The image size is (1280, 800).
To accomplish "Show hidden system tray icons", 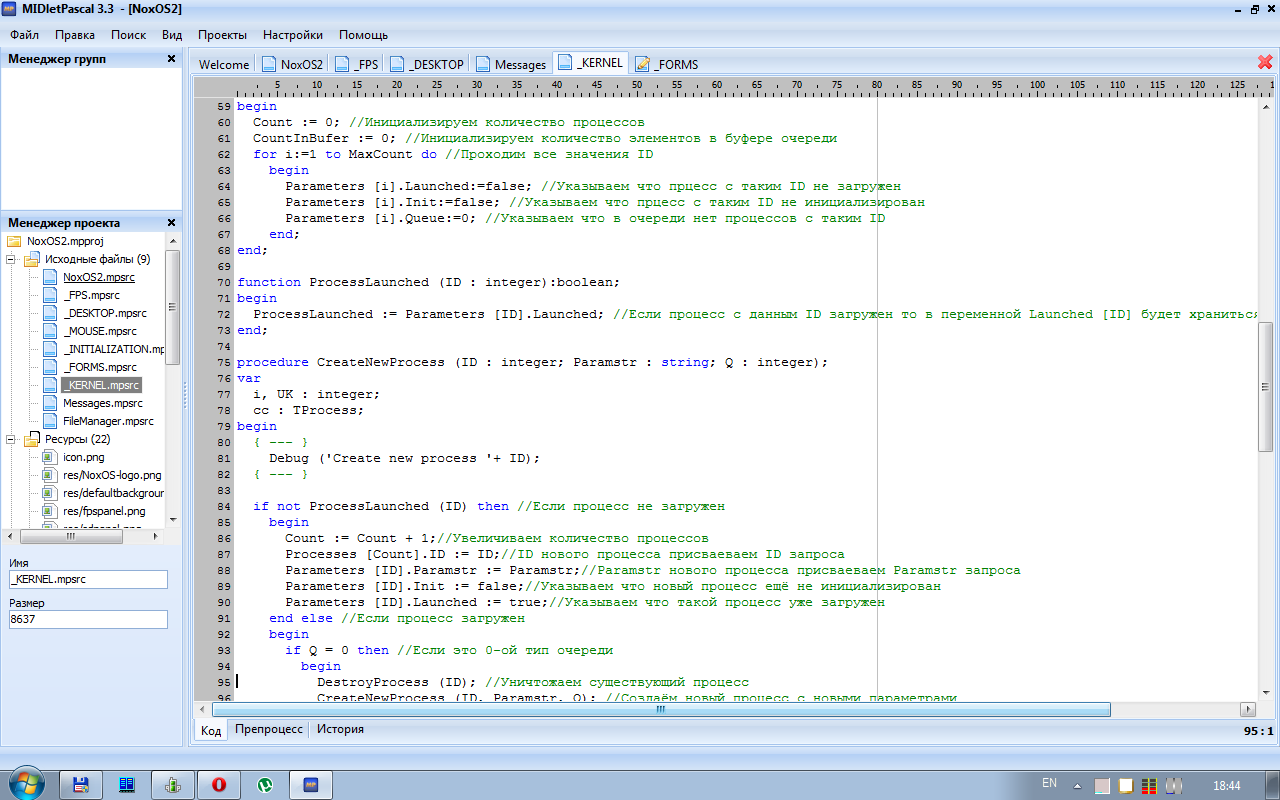I will coord(1076,784).
